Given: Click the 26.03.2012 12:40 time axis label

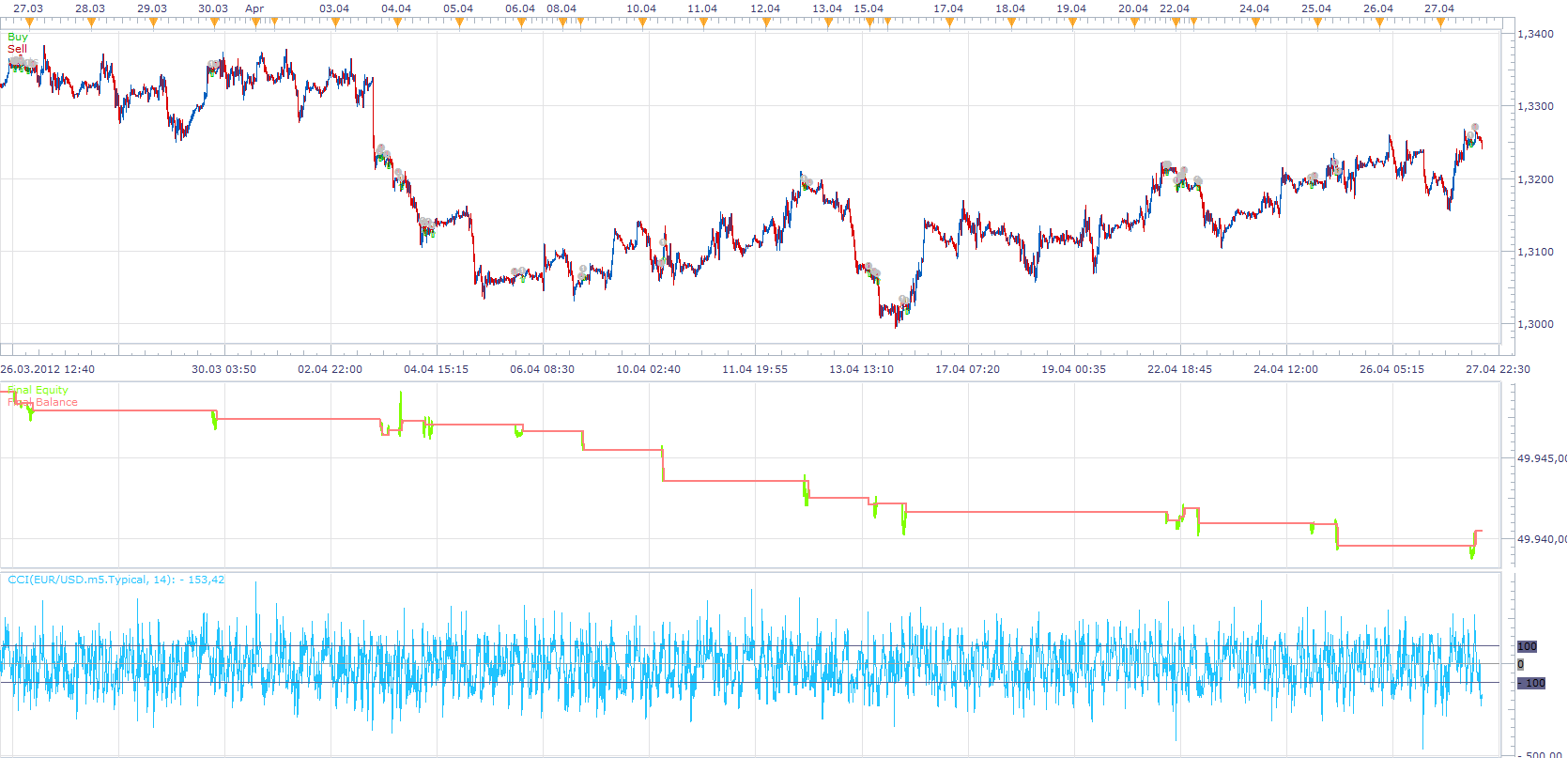Looking at the screenshot, I should click(47, 369).
